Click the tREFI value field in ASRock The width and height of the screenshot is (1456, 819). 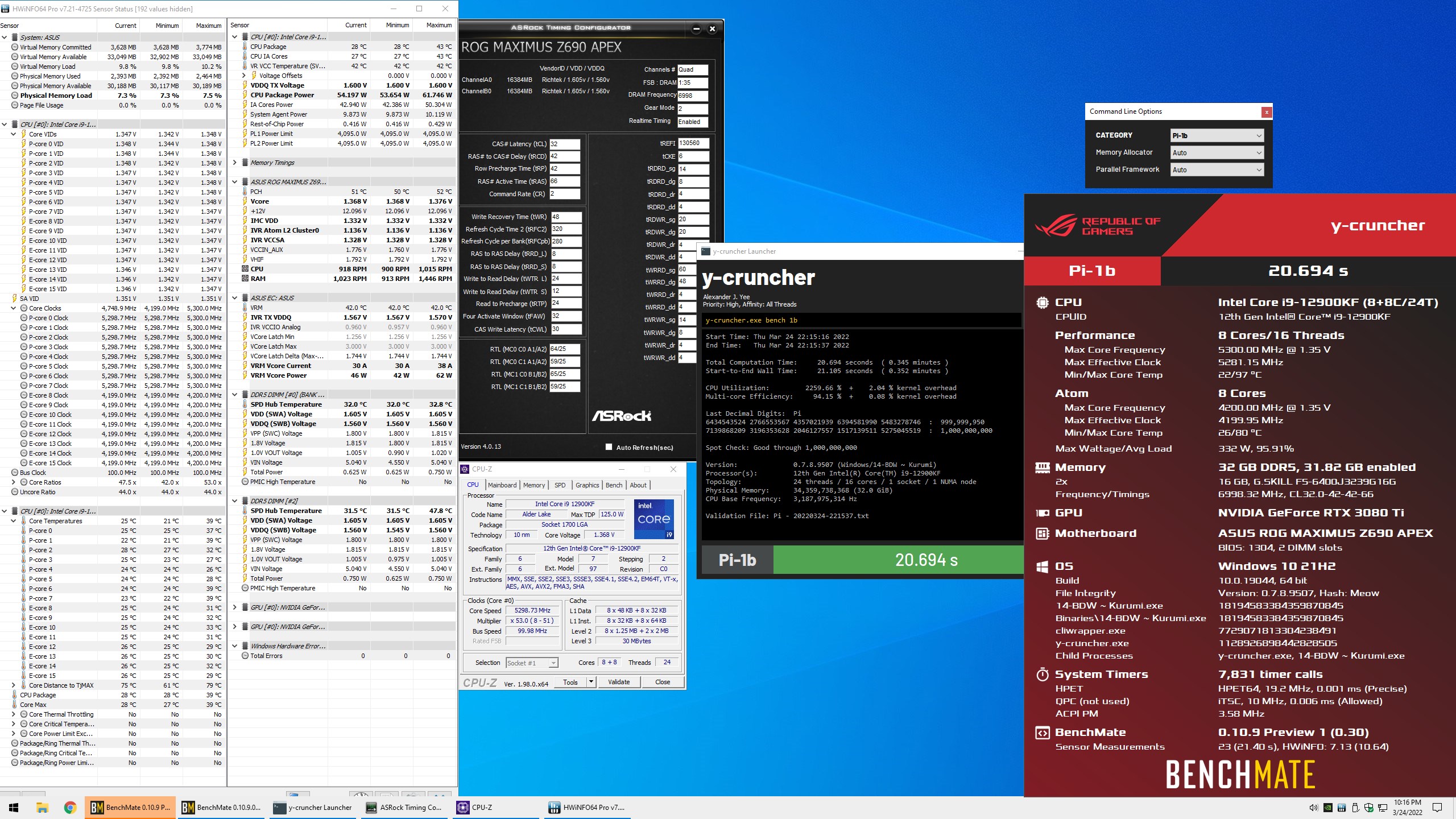click(693, 143)
